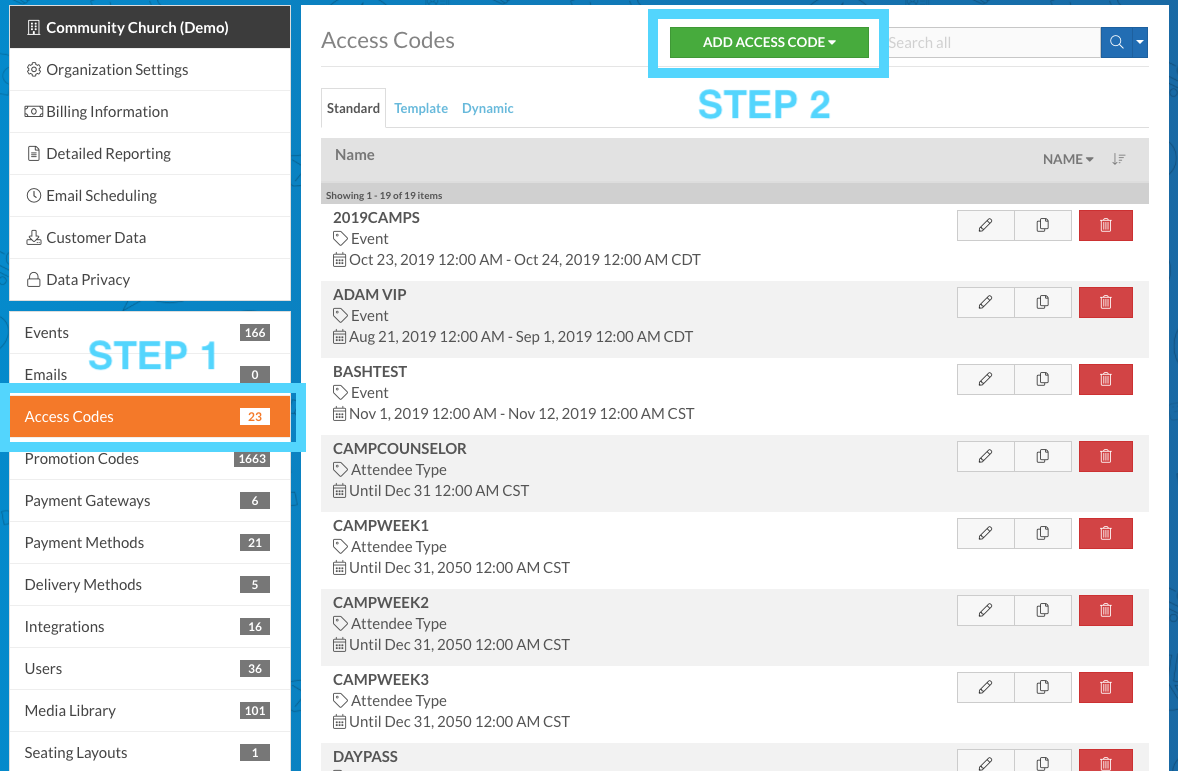Screen dimensions: 1178x771
Task: Open the ADD ACCESS CODE dropdown
Action: pyautogui.click(x=768, y=42)
